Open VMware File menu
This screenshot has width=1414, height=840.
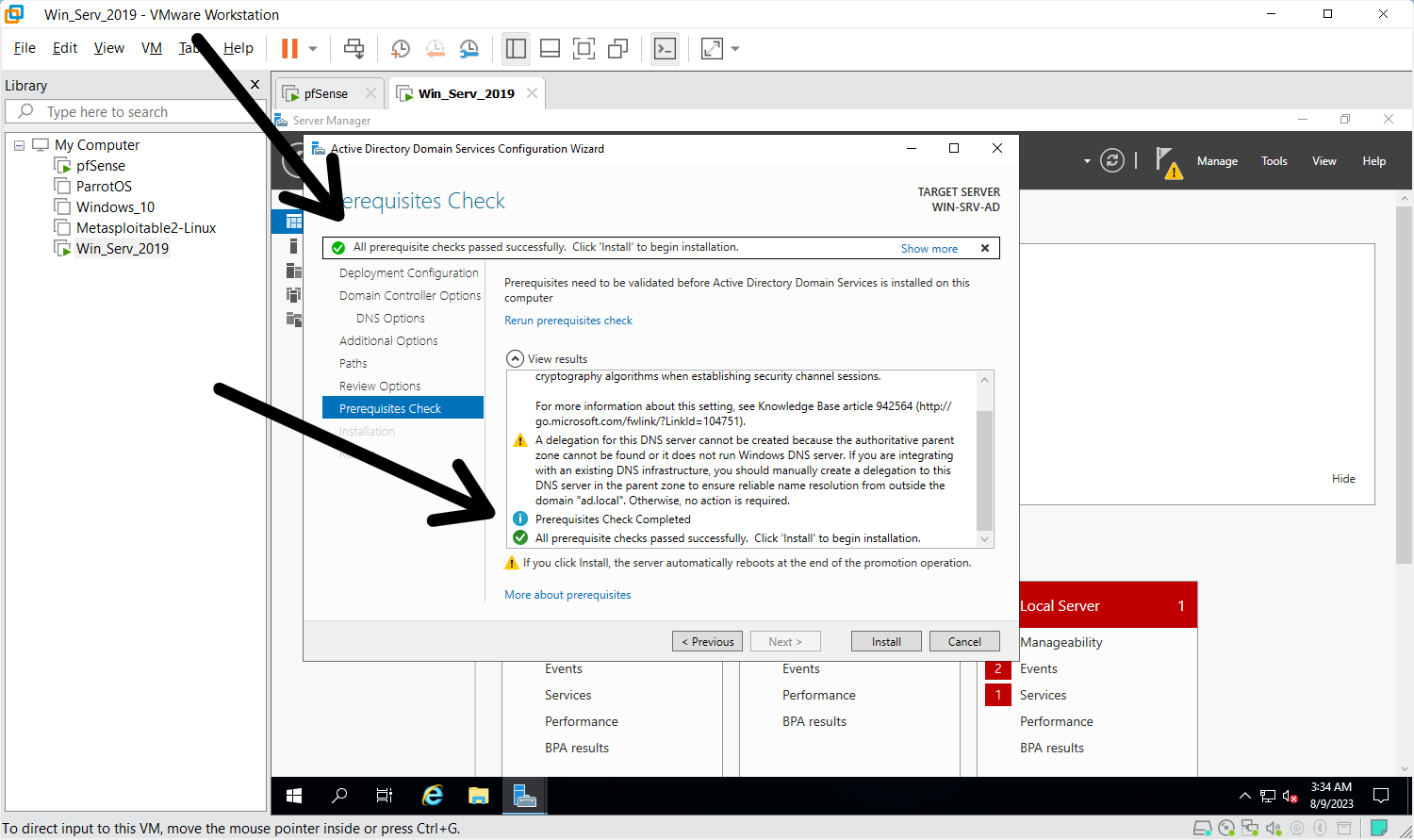coord(25,48)
